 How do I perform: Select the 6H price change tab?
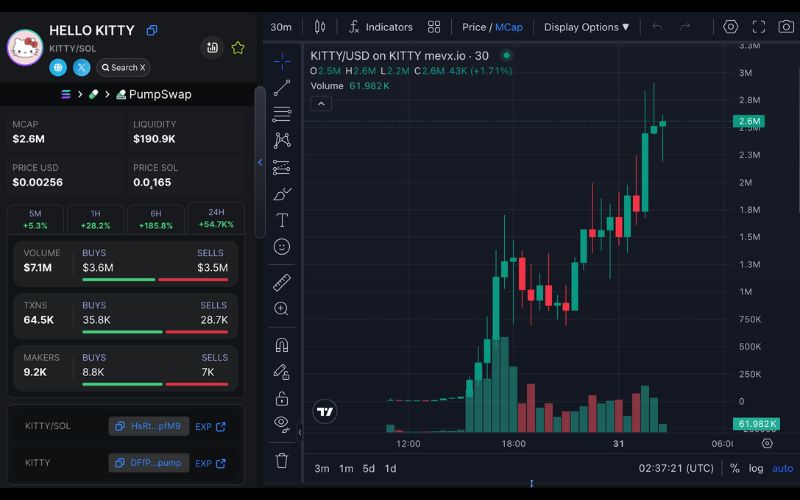click(156, 219)
